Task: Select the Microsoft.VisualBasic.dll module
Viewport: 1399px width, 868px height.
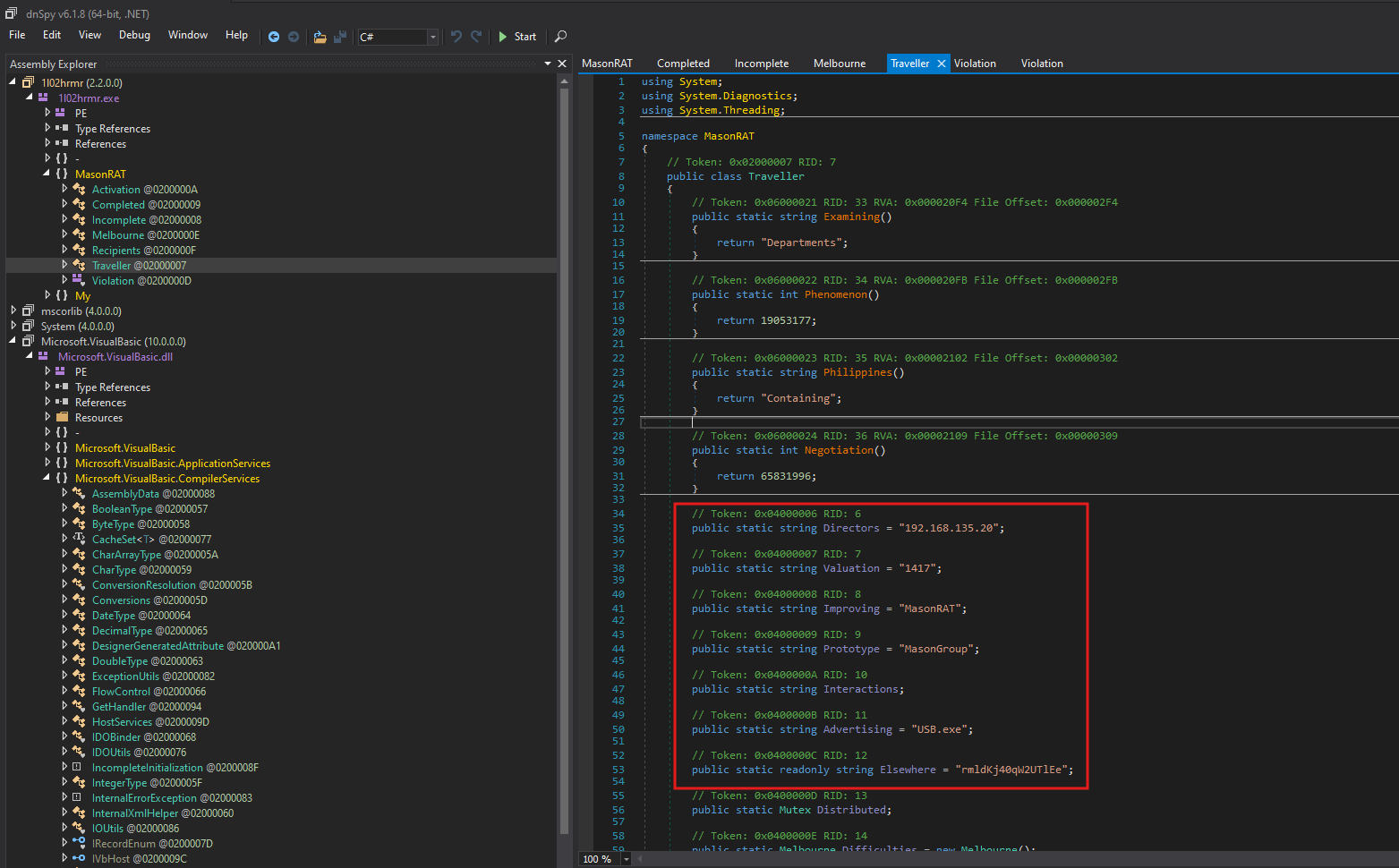Action: (115, 357)
